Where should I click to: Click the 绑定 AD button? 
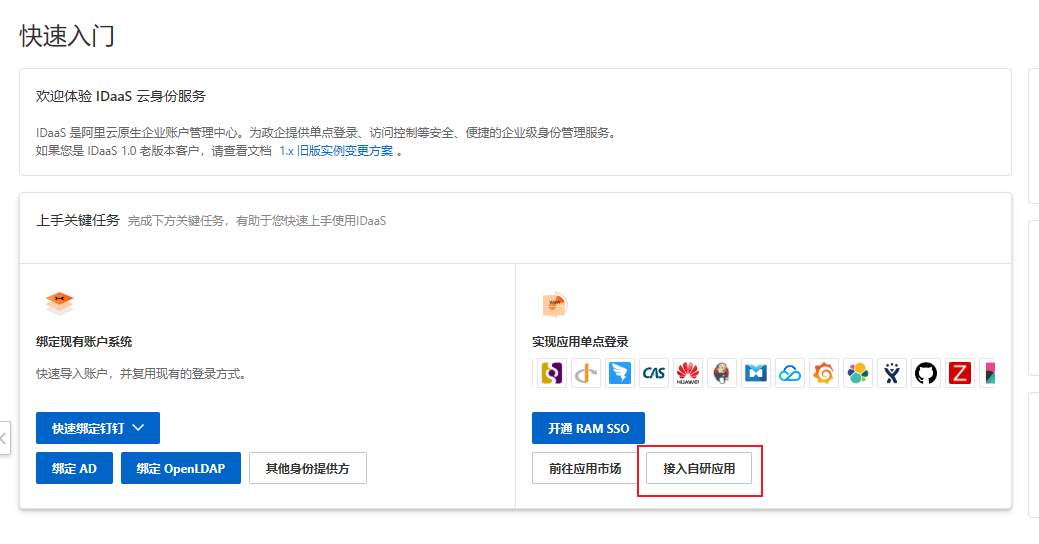pos(74,468)
